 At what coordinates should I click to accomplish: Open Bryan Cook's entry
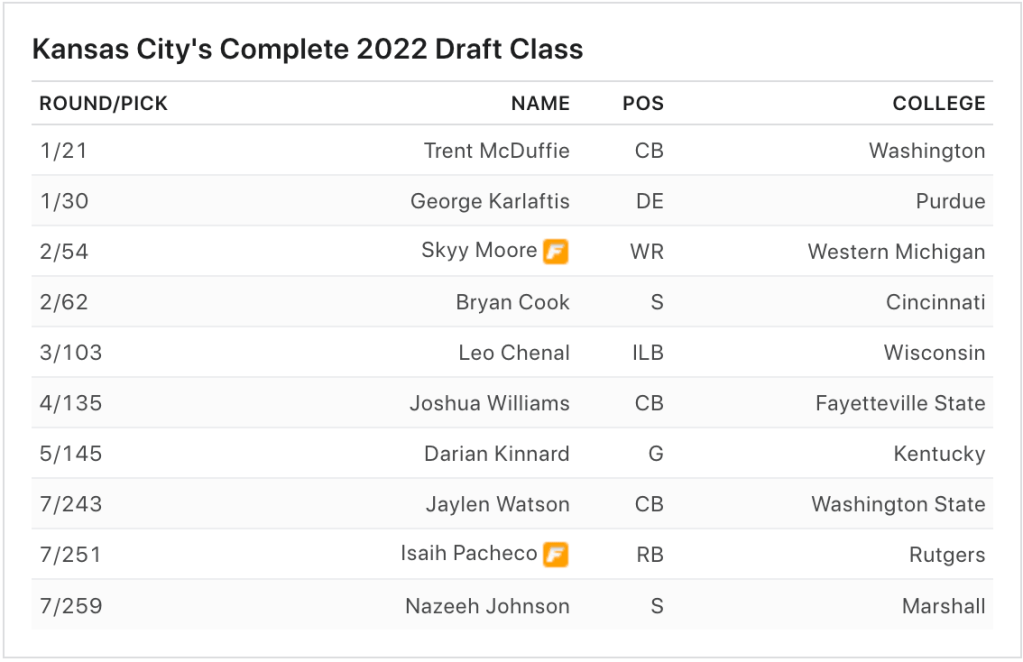coord(512,302)
